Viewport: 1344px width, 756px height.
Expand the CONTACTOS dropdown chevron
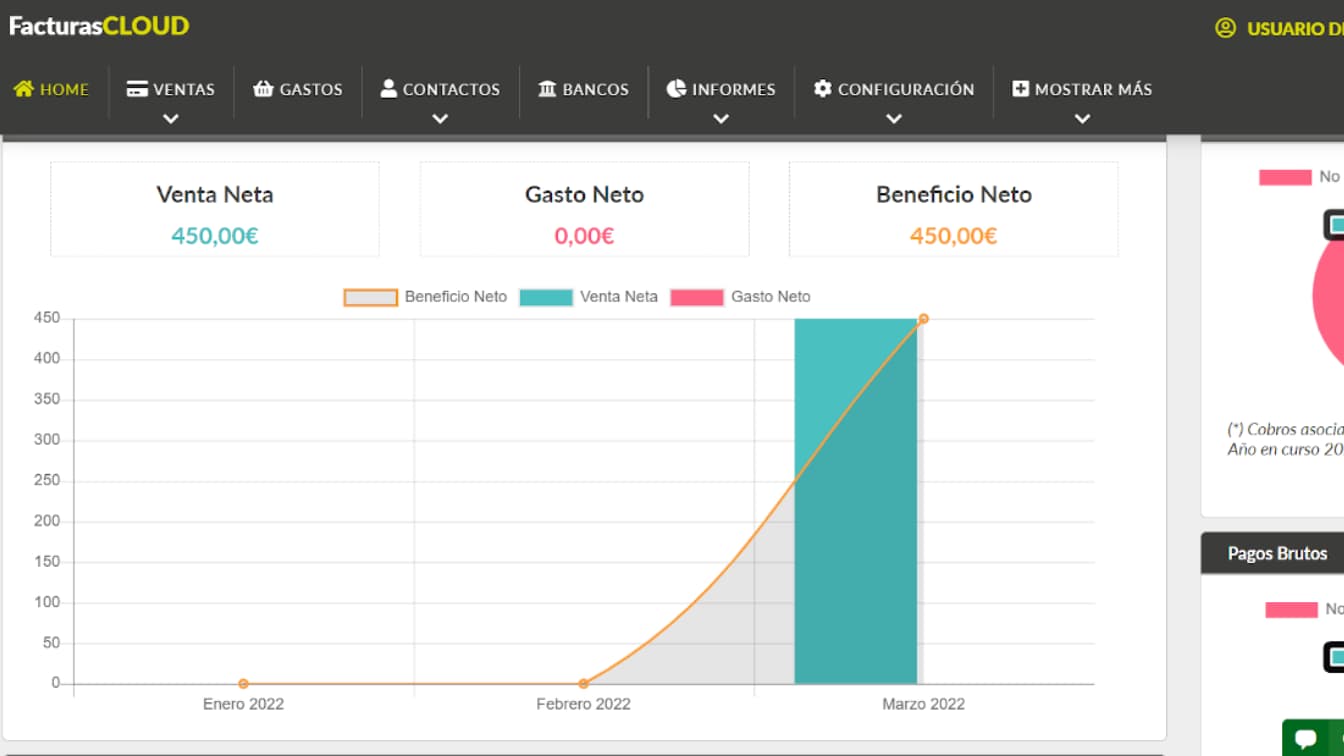coord(440,119)
